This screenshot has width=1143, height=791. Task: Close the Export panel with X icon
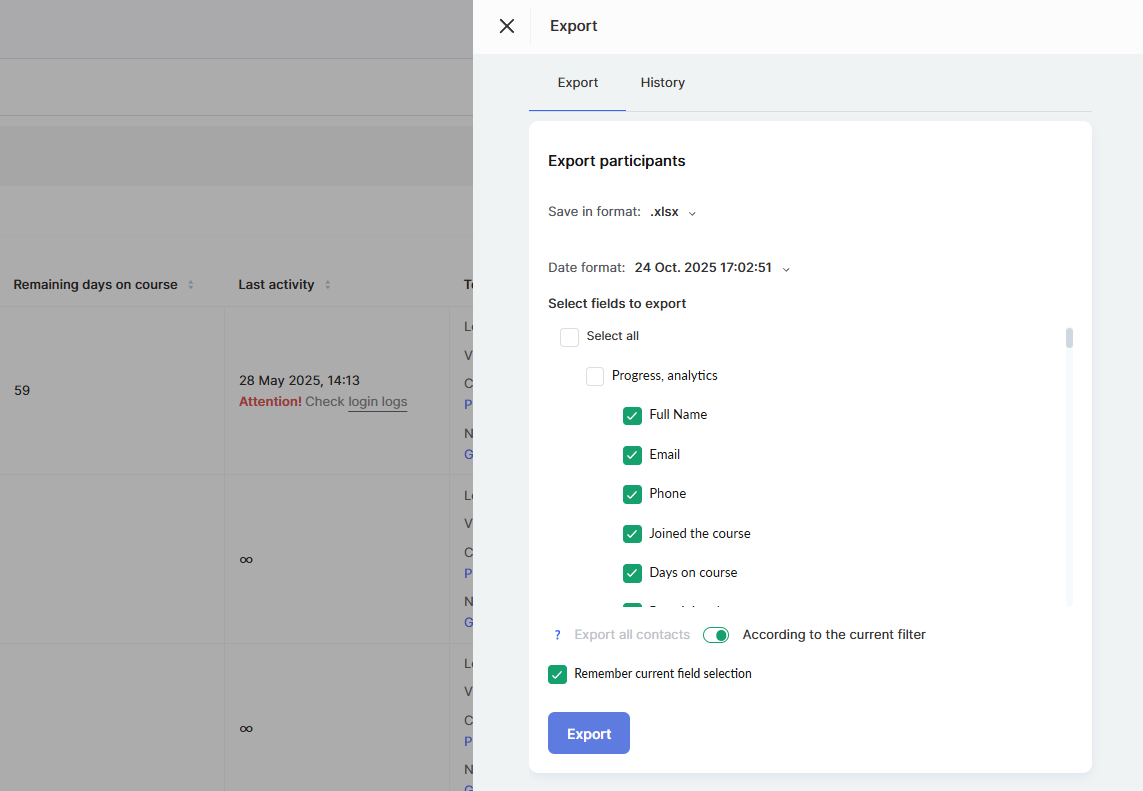click(507, 26)
